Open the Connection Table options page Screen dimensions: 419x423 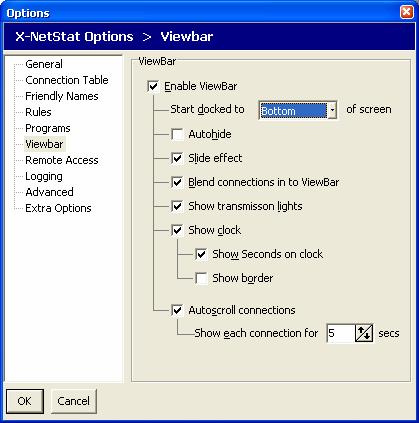pos(67,80)
